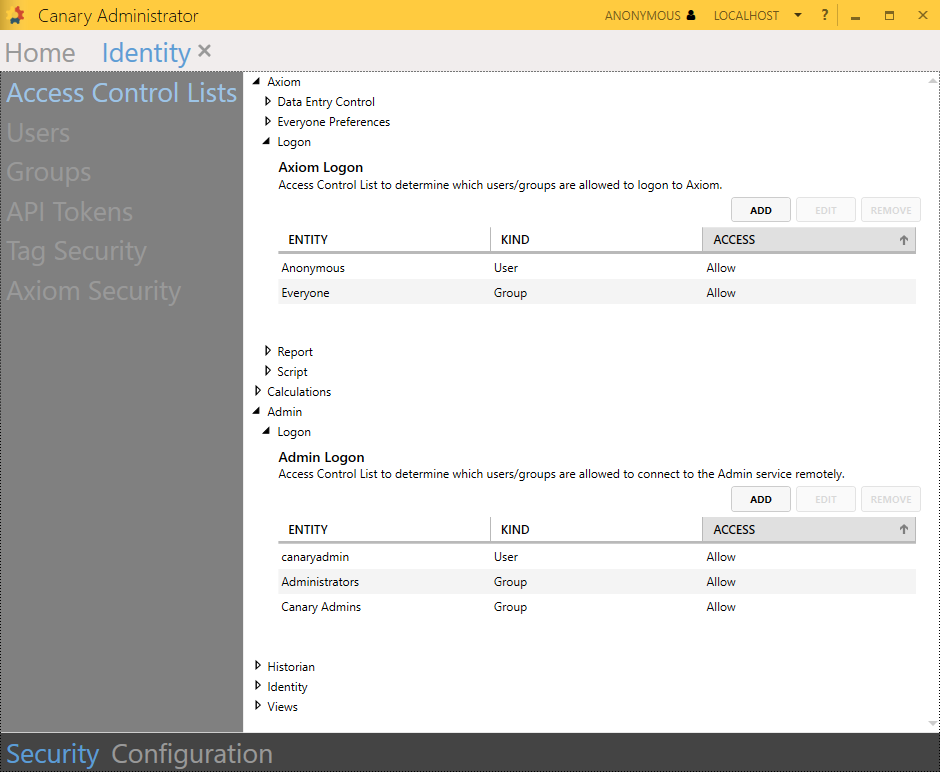Open the LOCALHOST dropdown arrow
The width and height of the screenshot is (940, 772).
[797, 15]
